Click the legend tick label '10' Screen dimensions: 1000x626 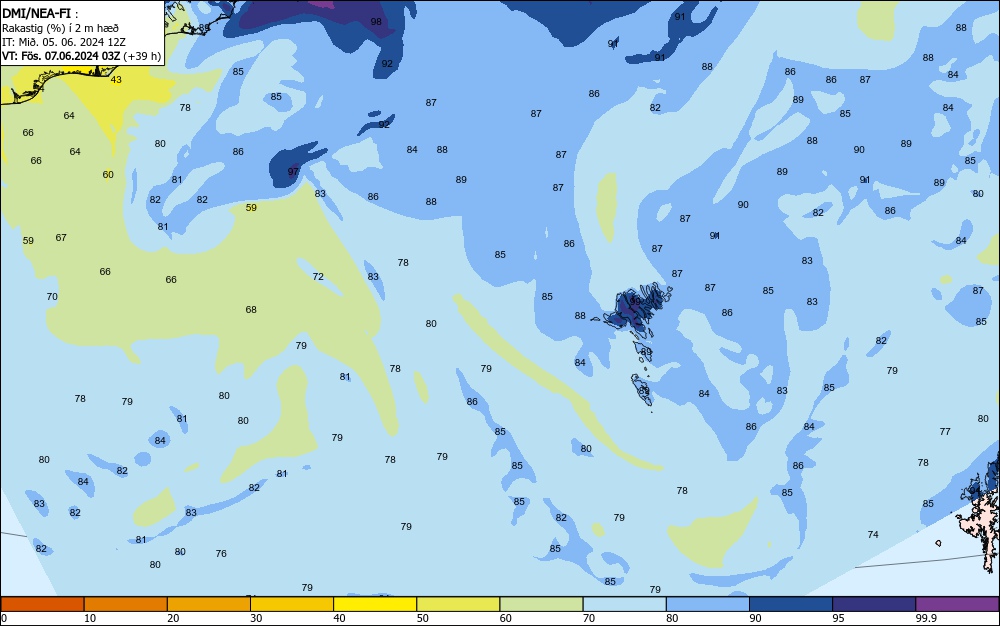point(90,618)
